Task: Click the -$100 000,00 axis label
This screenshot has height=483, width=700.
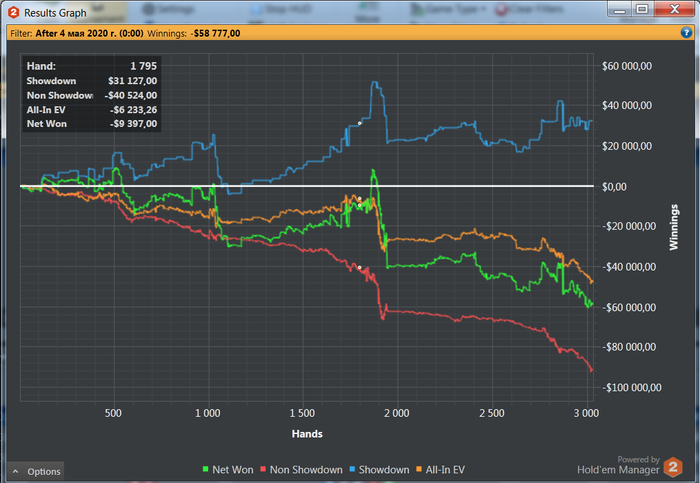Action: [631, 387]
